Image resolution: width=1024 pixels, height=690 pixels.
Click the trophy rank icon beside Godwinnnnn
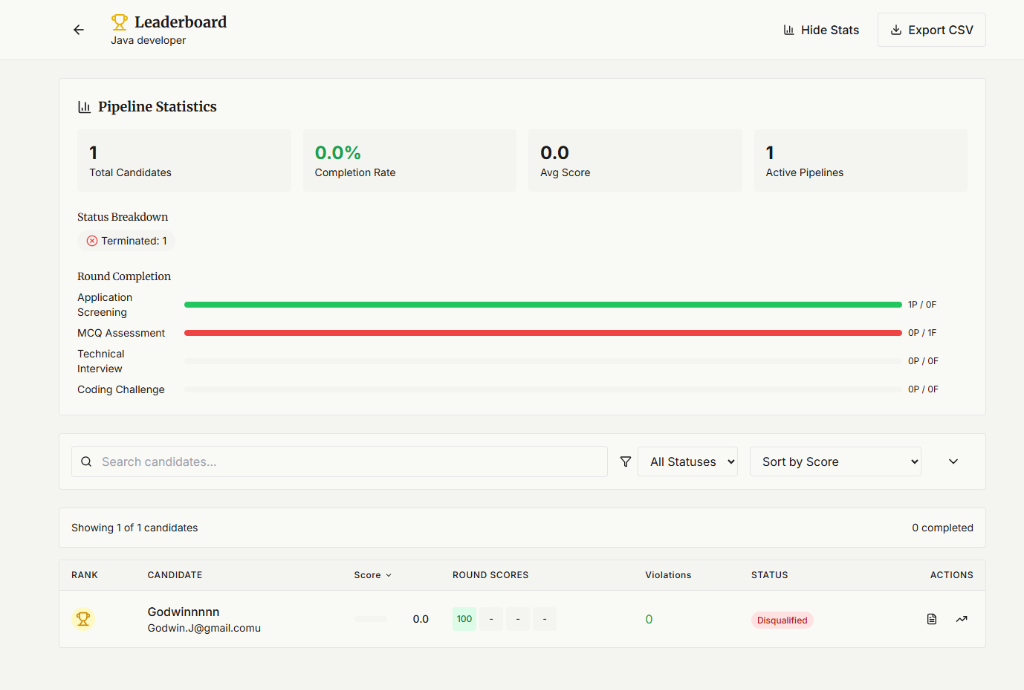[83, 618]
